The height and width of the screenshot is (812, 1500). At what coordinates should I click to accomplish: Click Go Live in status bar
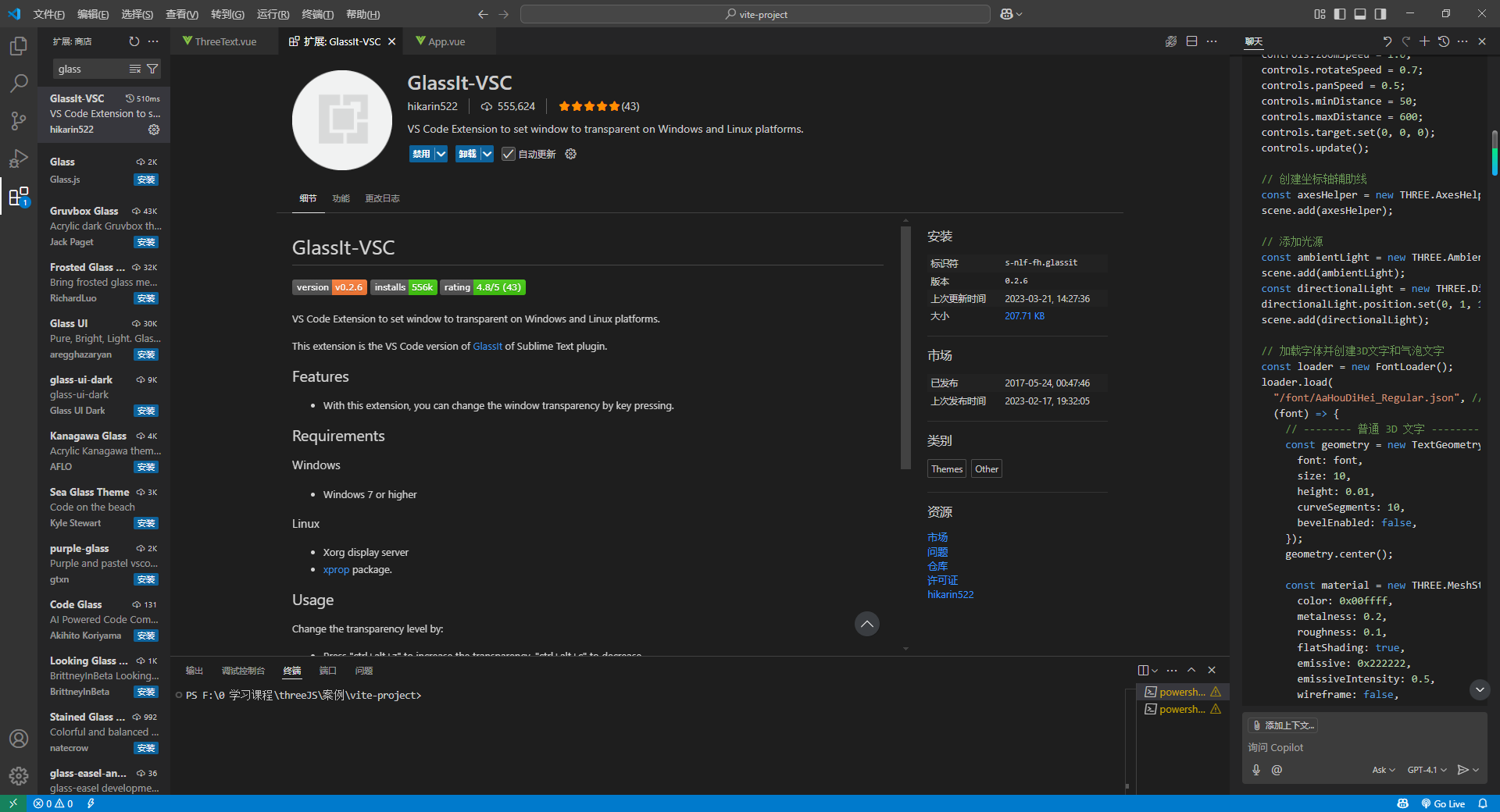tap(1442, 803)
